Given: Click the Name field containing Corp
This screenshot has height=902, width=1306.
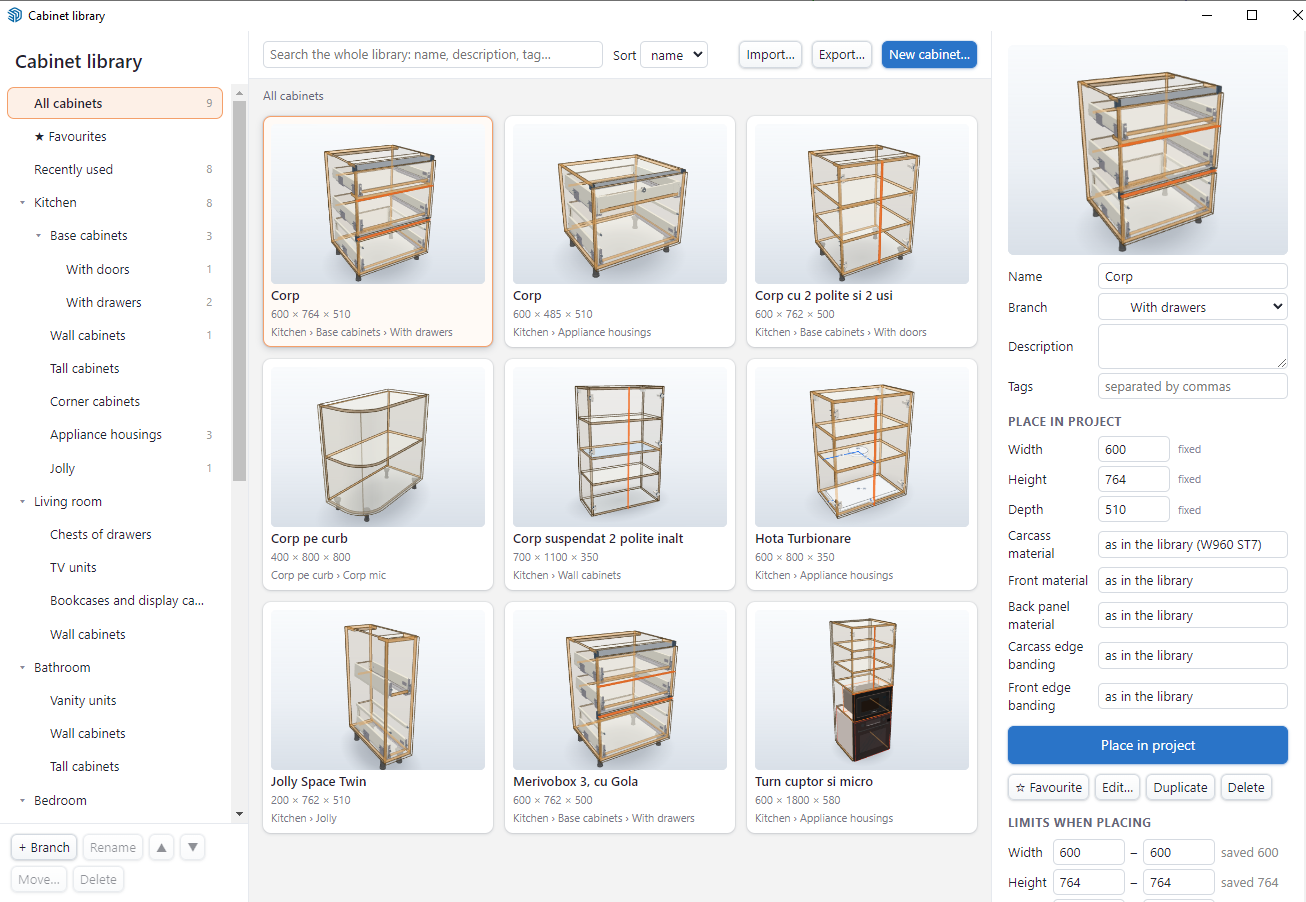Looking at the screenshot, I should pos(1193,276).
